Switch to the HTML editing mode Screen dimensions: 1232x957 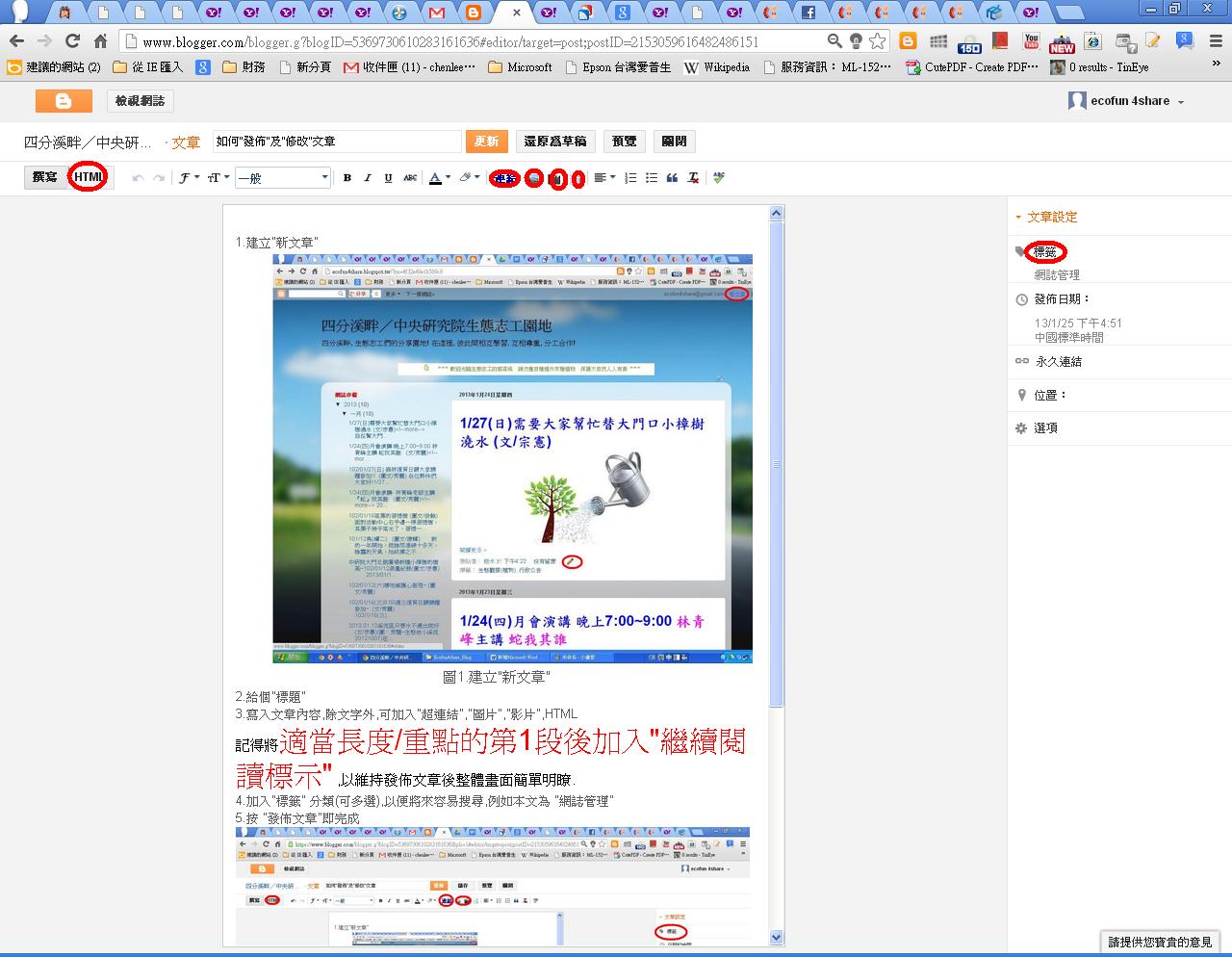89,178
